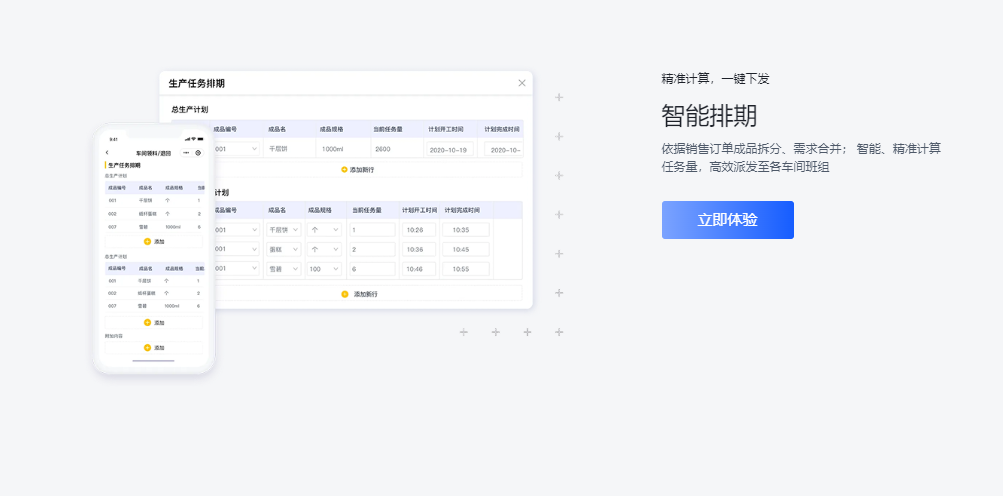This screenshot has height=496, width=1003.
Task: Open the 千层饼 product name dropdown
Action: (x=283, y=230)
